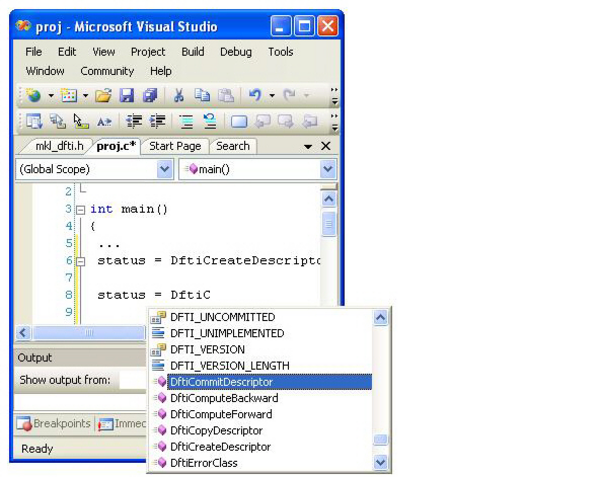Open the Global Scope dropdown
This screenshot has height=477, width=600.
pos(165,169)
